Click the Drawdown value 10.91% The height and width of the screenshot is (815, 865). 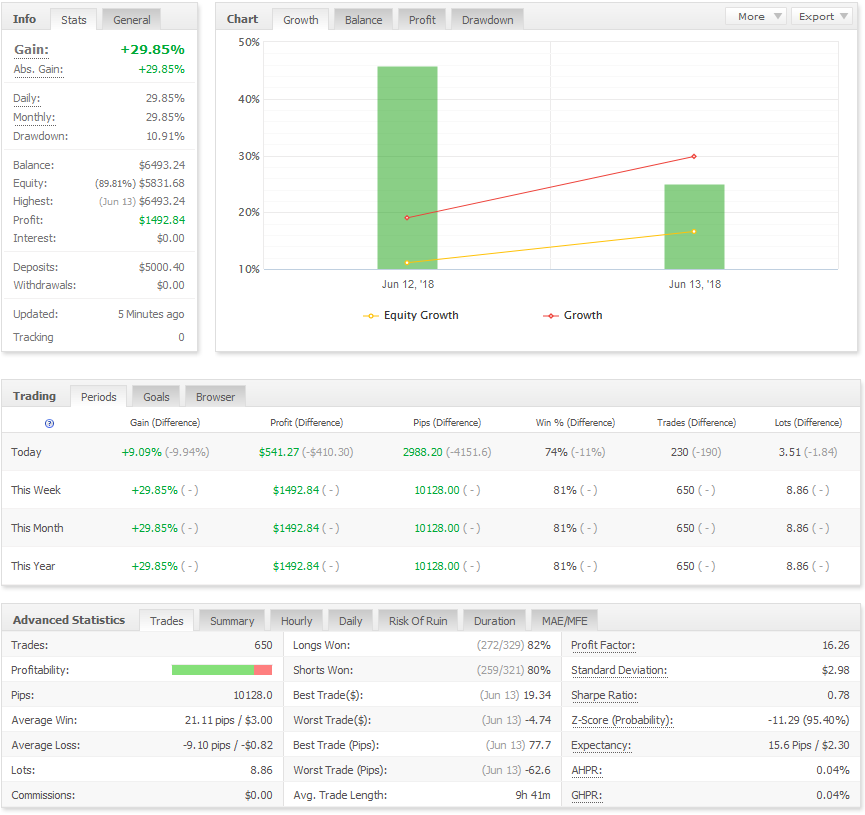(x=165, y=136)
